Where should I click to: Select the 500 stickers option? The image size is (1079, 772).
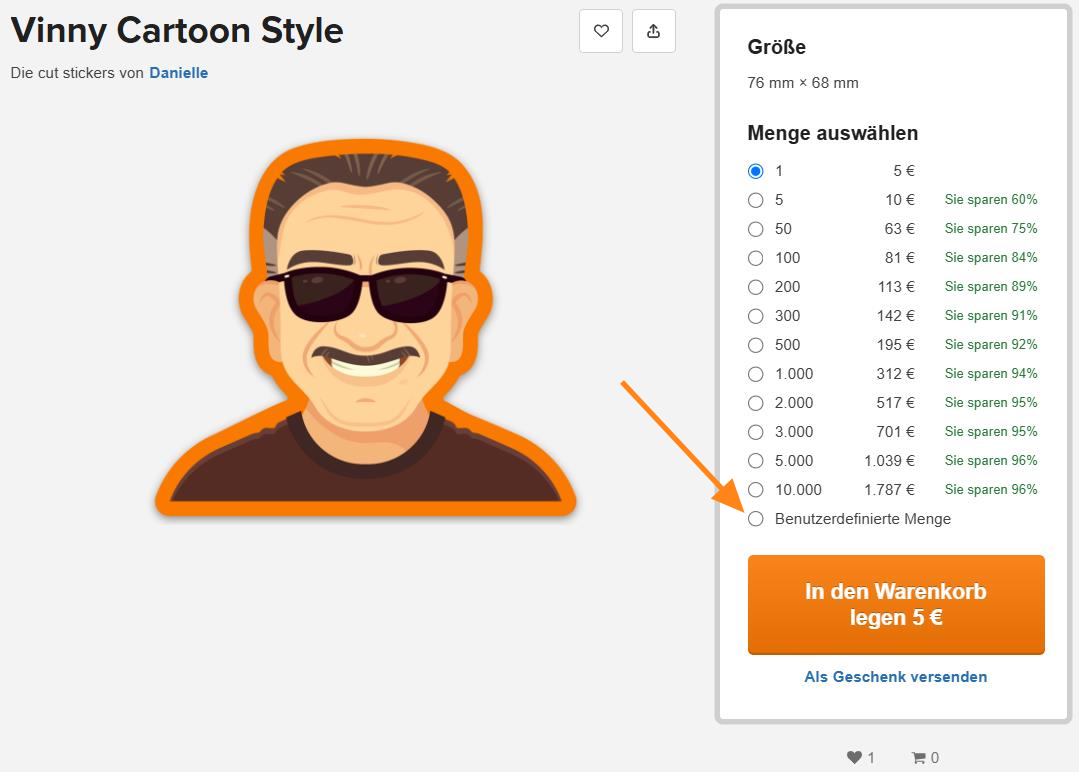[x=756, y=345]
